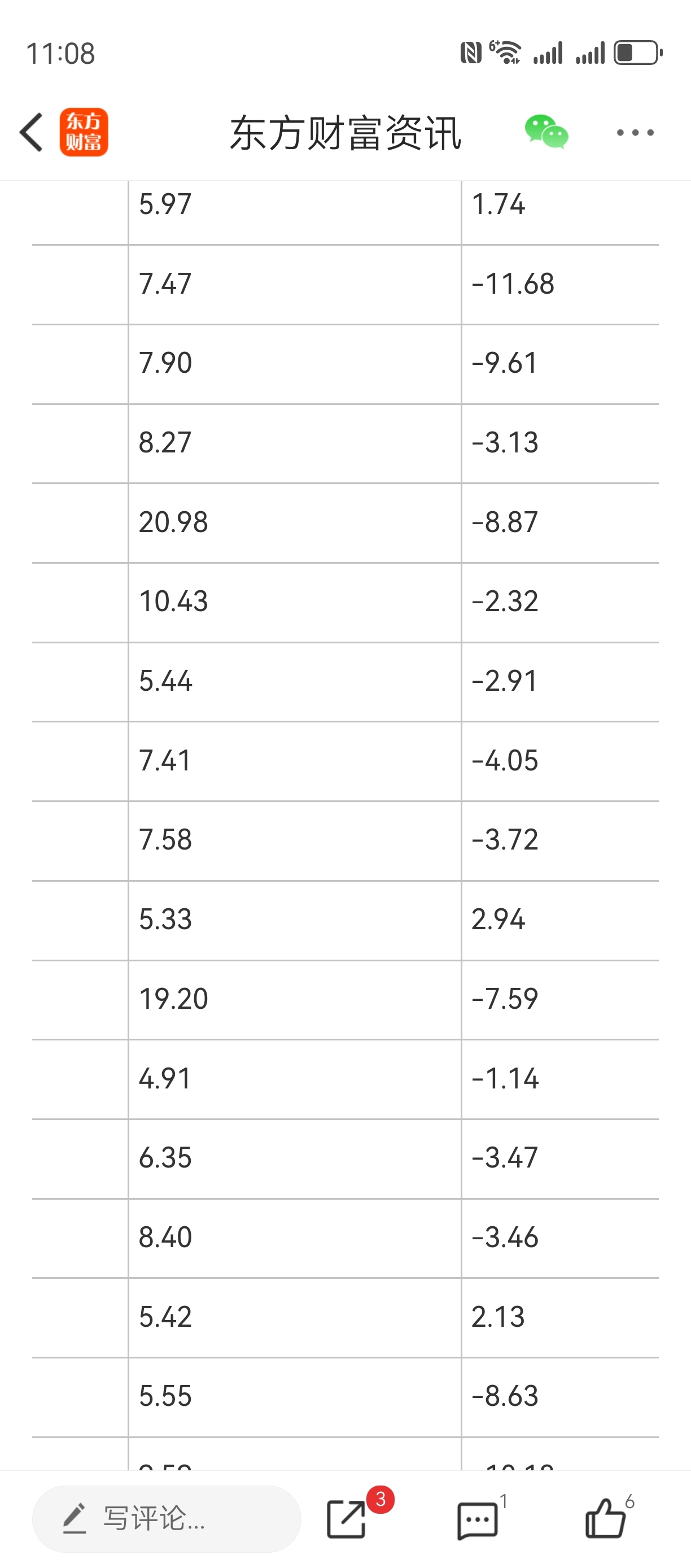This screenshot has width=691, height=1568.
Task: Tap the back arrow in header
Action: (x=32, y=132)
